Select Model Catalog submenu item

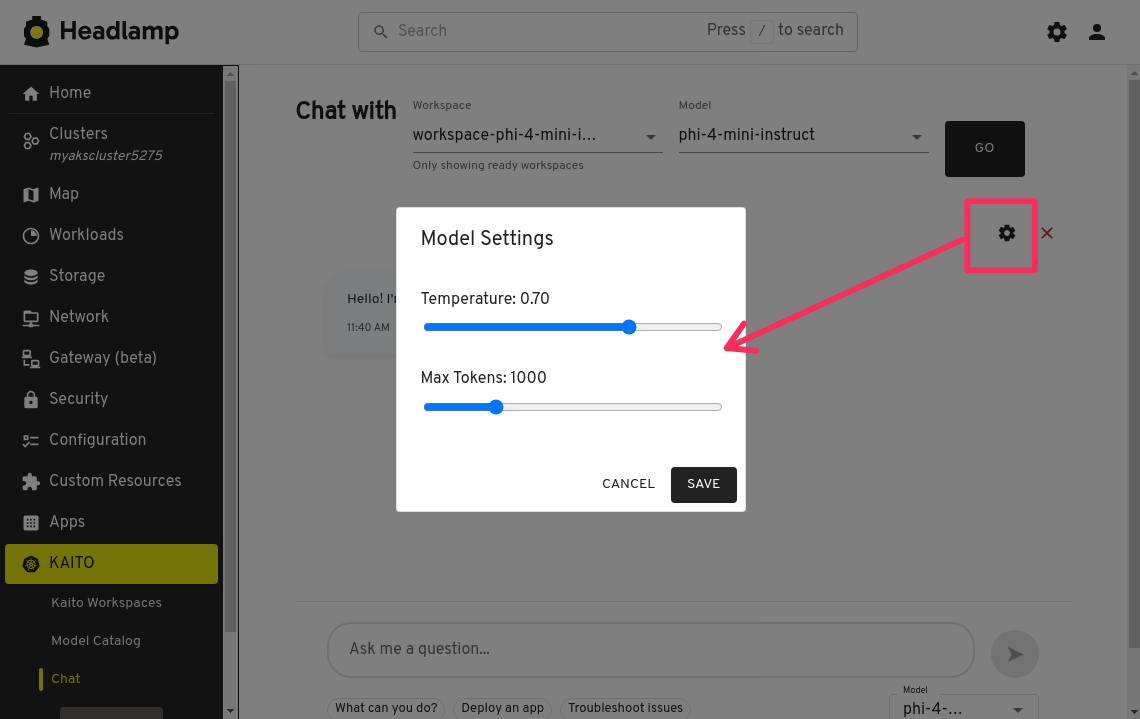tap(96, 641)
